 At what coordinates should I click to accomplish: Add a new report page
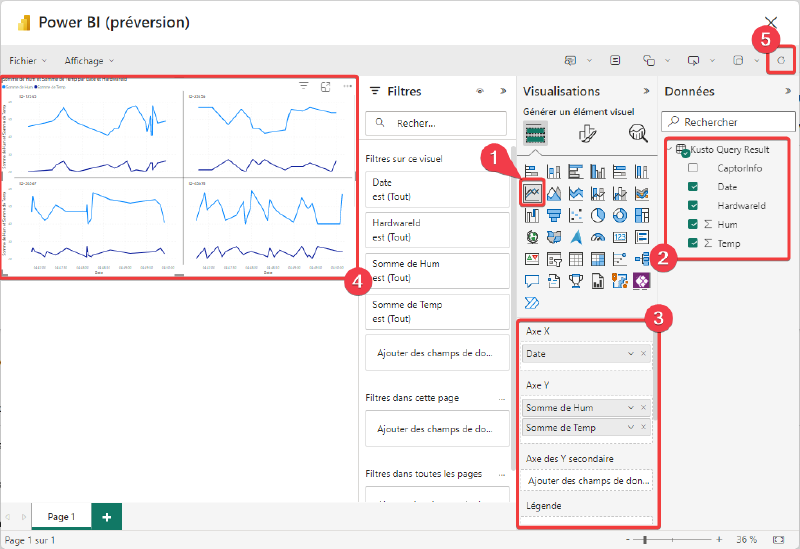(107, 517)
